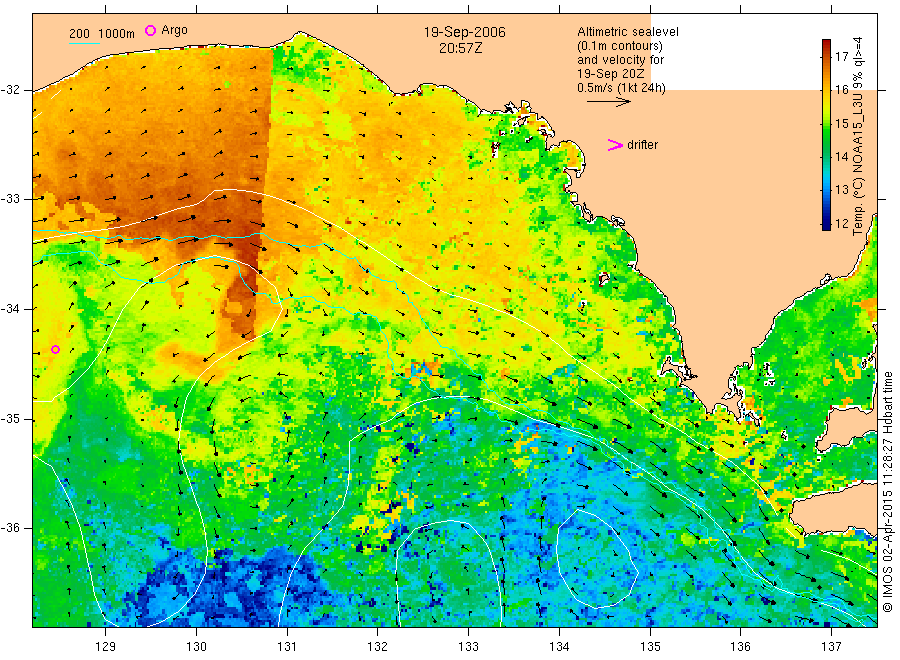
Task: Click the cyan 1000m isobath legend line
Action: [84, 43]
